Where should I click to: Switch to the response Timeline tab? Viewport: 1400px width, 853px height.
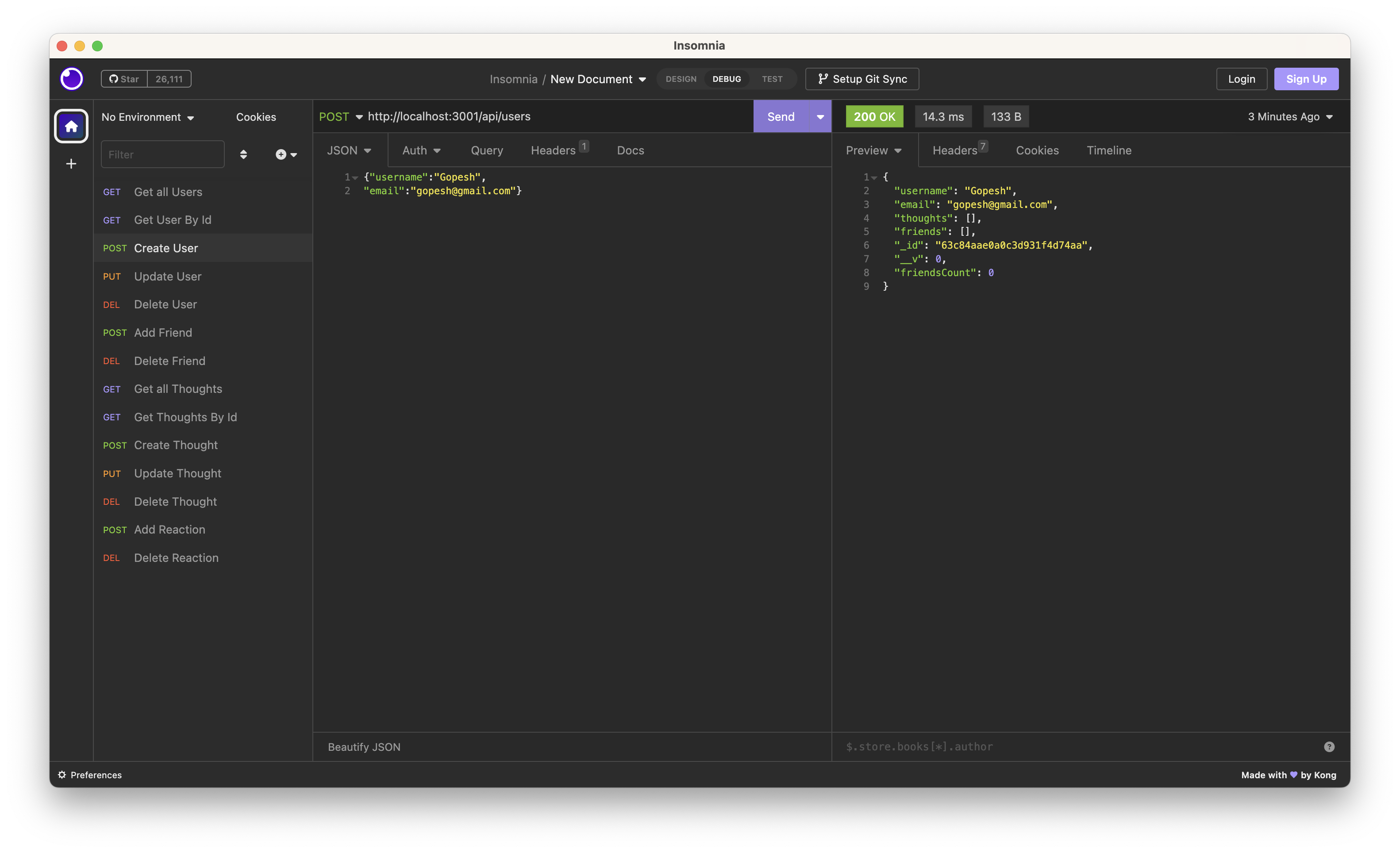1108,150
